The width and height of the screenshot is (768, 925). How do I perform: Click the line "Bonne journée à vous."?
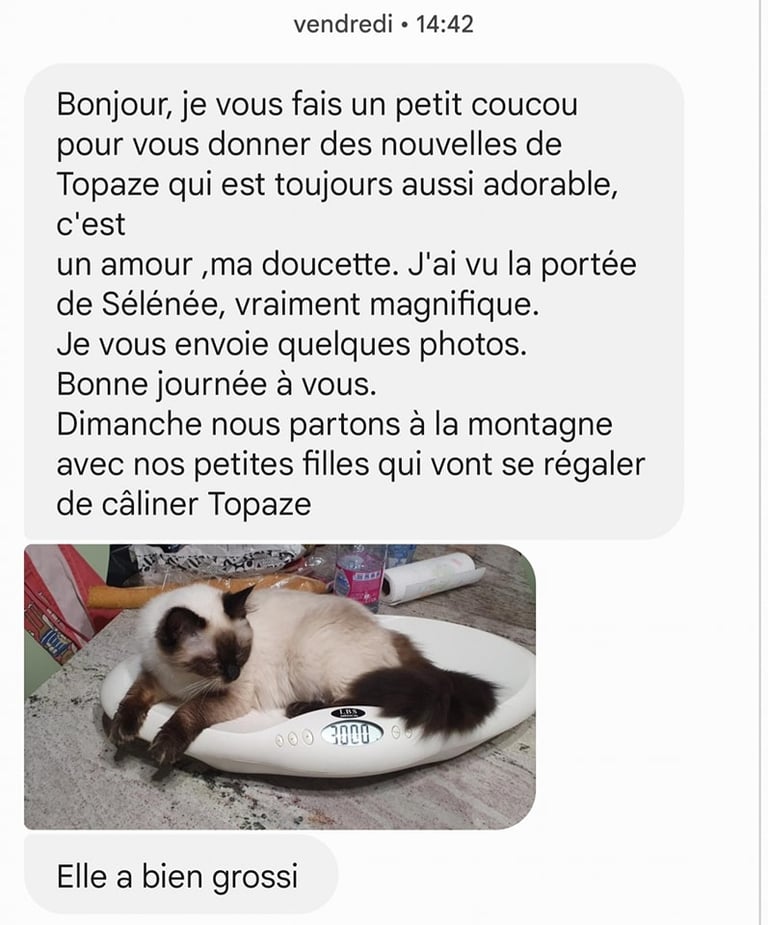tap(216, 385)
